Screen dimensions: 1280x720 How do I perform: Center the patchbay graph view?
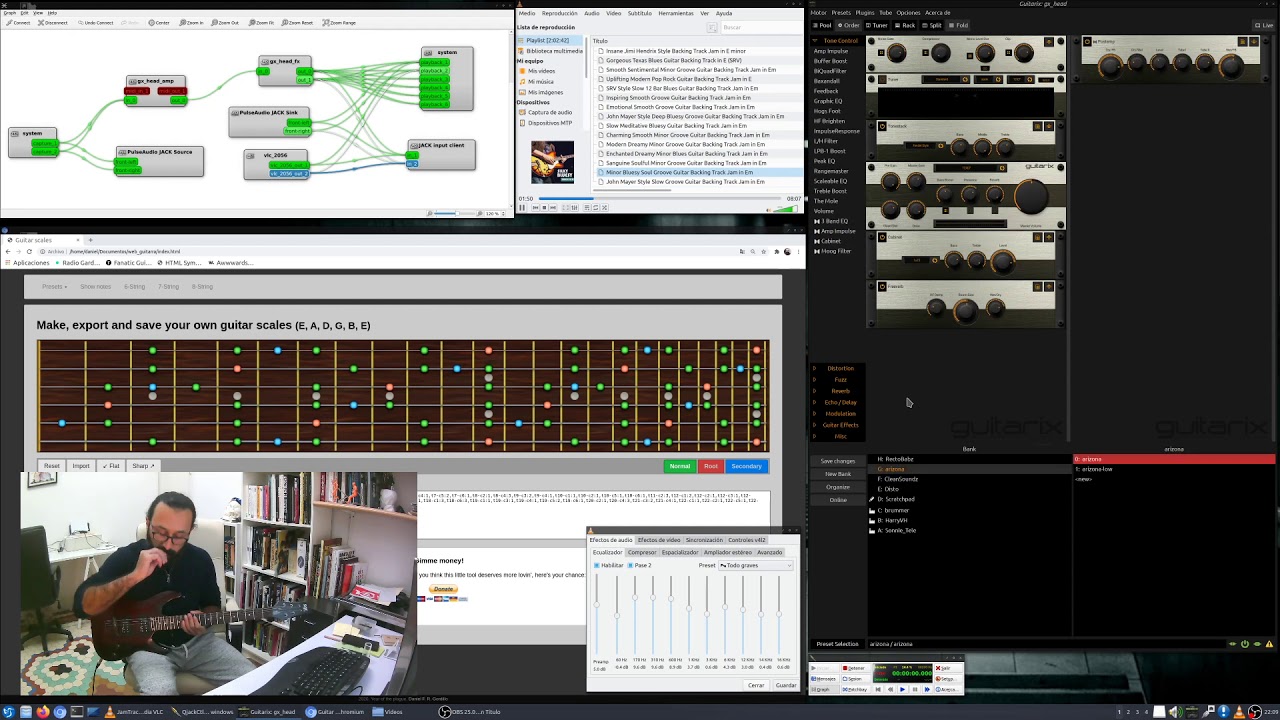tap(159, 22)
